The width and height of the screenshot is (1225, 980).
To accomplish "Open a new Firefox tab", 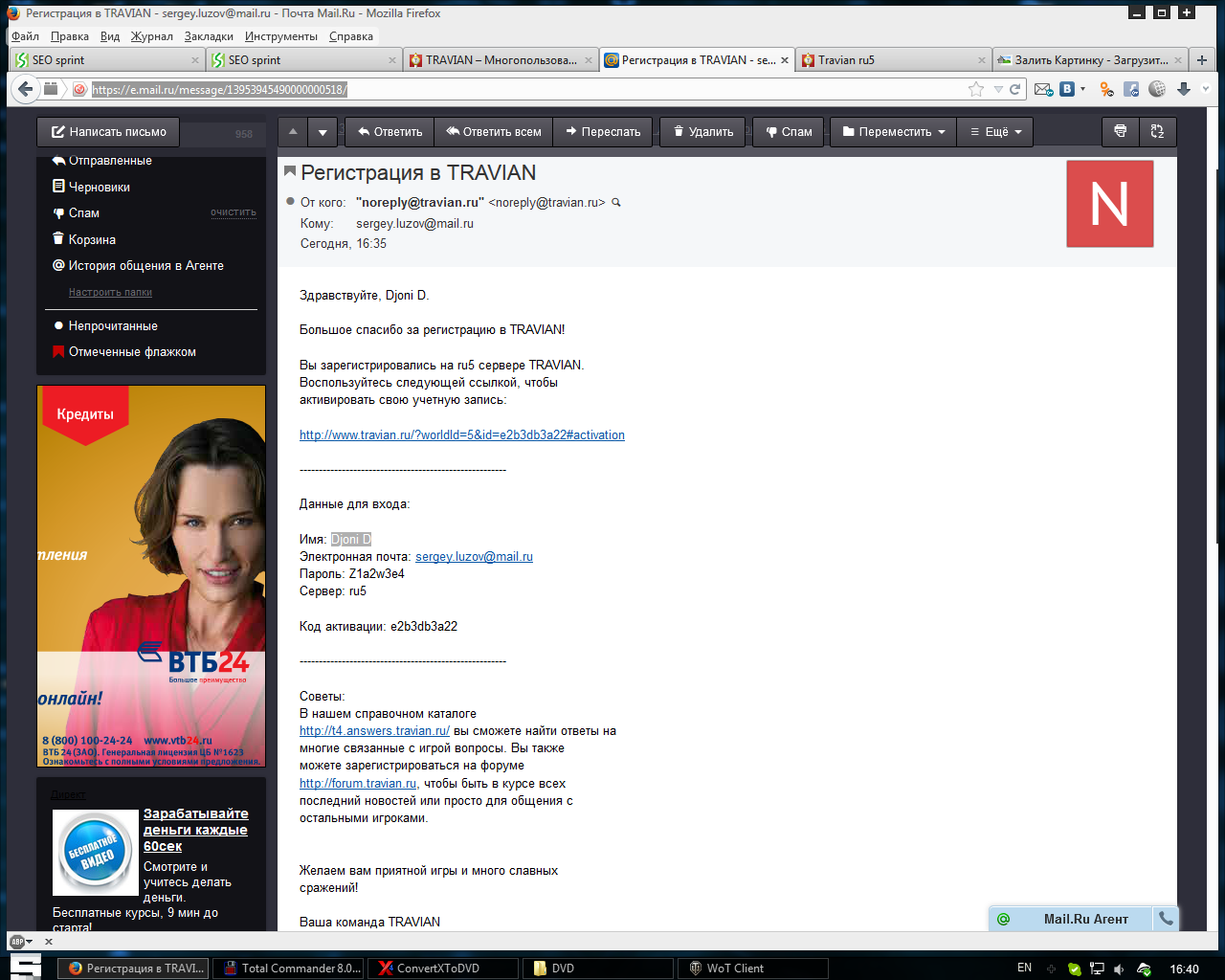I will pyautogui.click(x=1202, y=59).
